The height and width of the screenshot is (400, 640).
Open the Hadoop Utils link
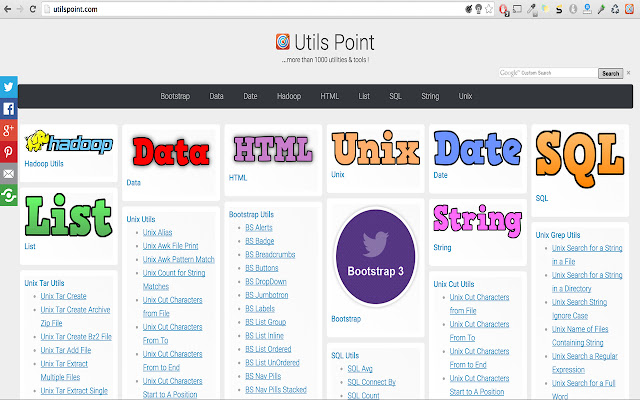[x=44, y=164]
